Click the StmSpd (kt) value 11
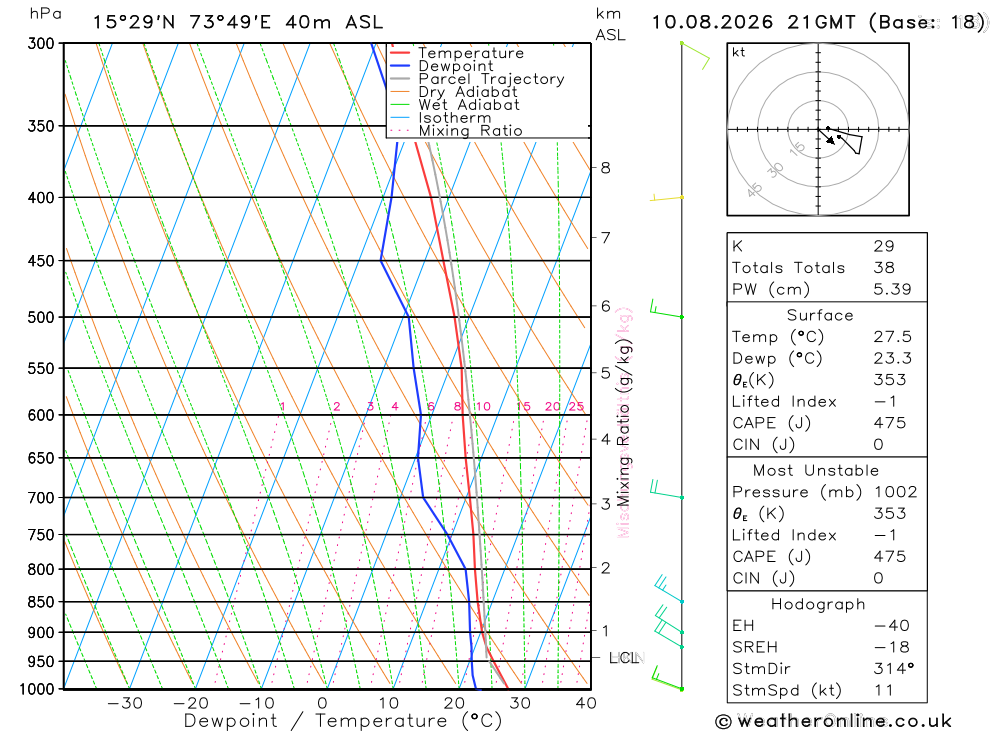1000x733 pixels. click(x=884, y=690)
